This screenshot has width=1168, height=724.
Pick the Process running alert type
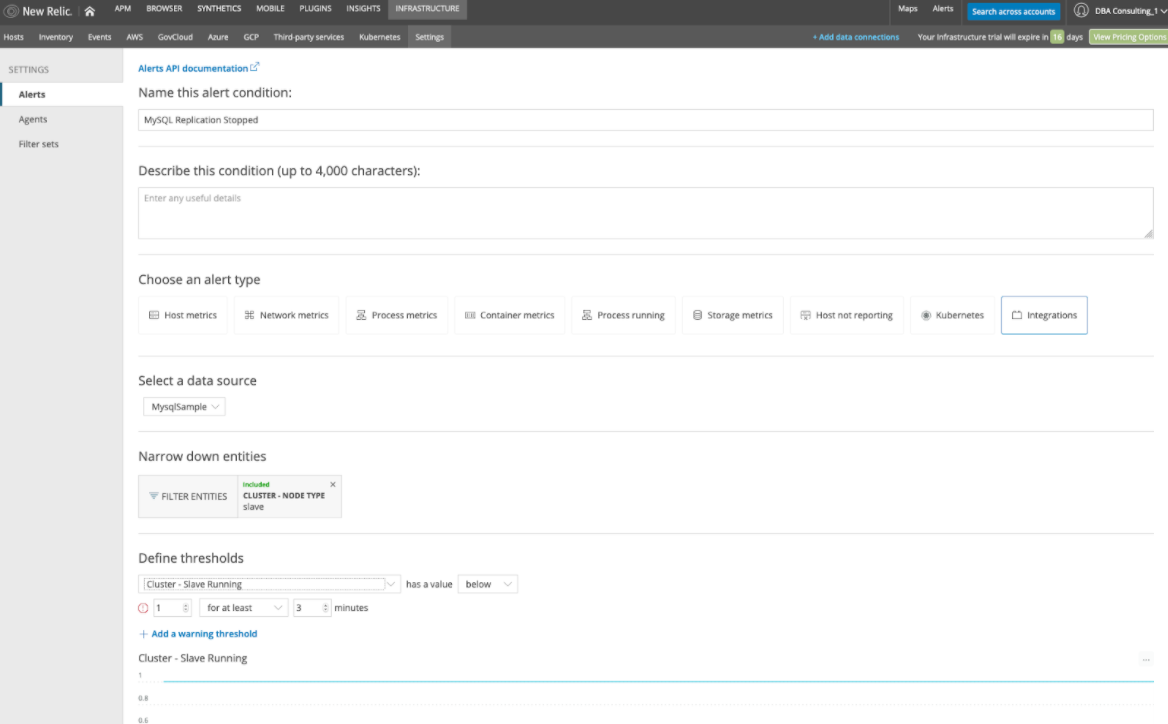[623, 315]
